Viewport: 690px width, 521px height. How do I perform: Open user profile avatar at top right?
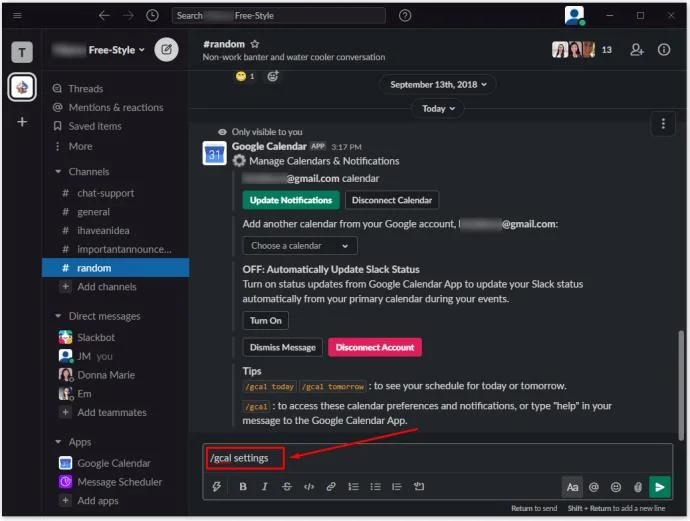pyautogui.click(x=574, y=15)
